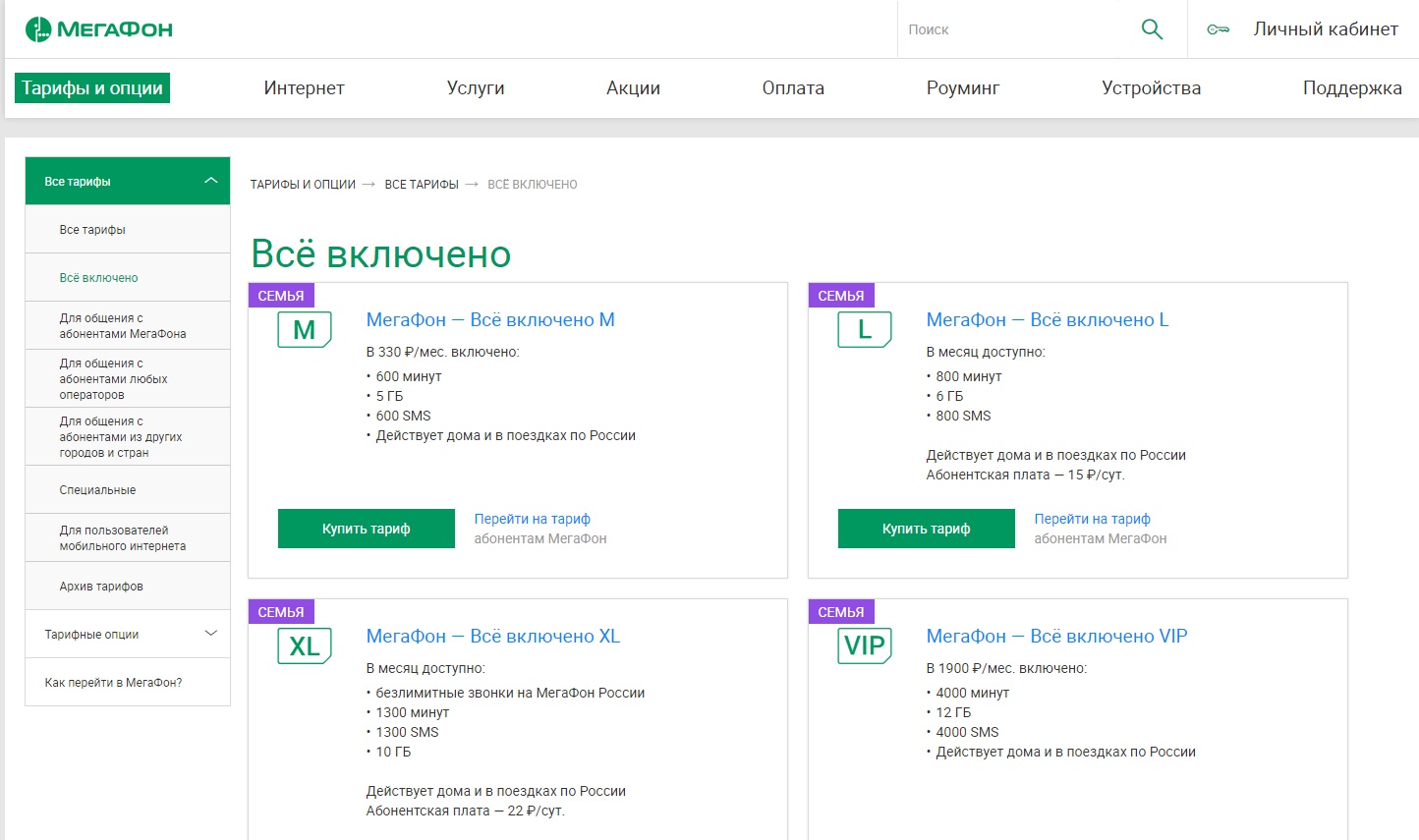Click text 'Абонентская плата — 22 ₽/сут.'
The width and height of the screenshot is (1419, 840).
tap(466, 811)
